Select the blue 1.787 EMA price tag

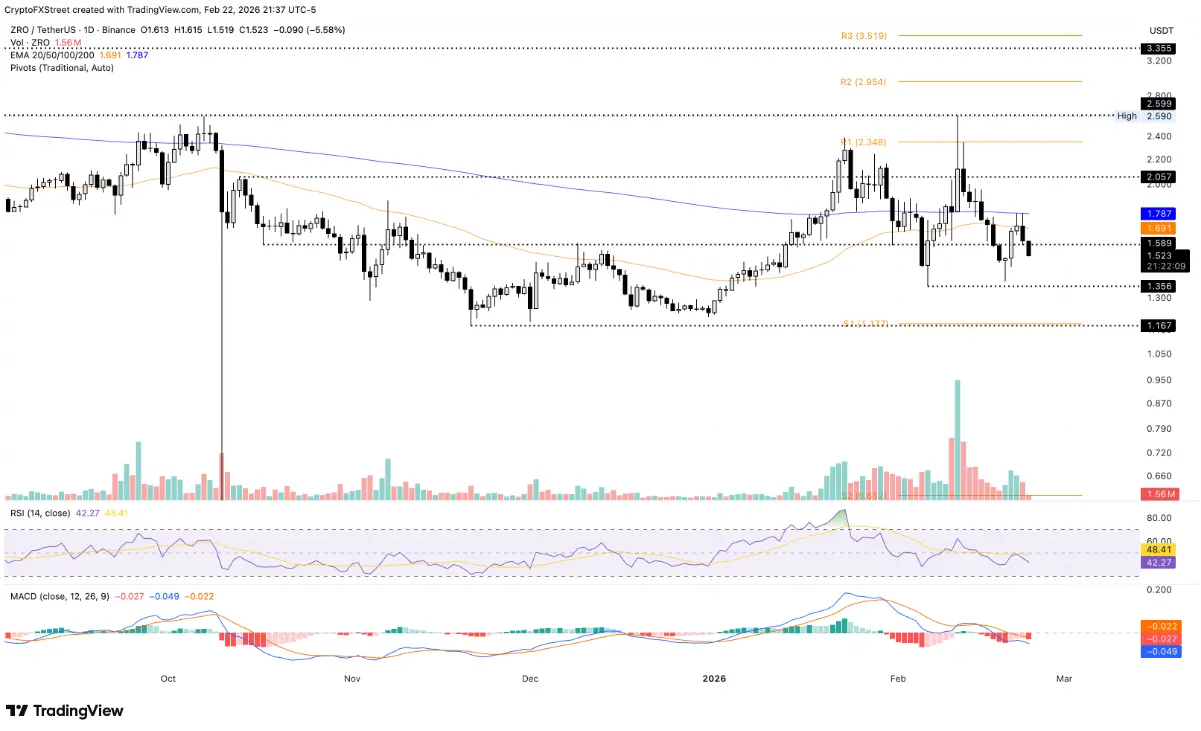pyautogui.click(x=1161, y=214)
